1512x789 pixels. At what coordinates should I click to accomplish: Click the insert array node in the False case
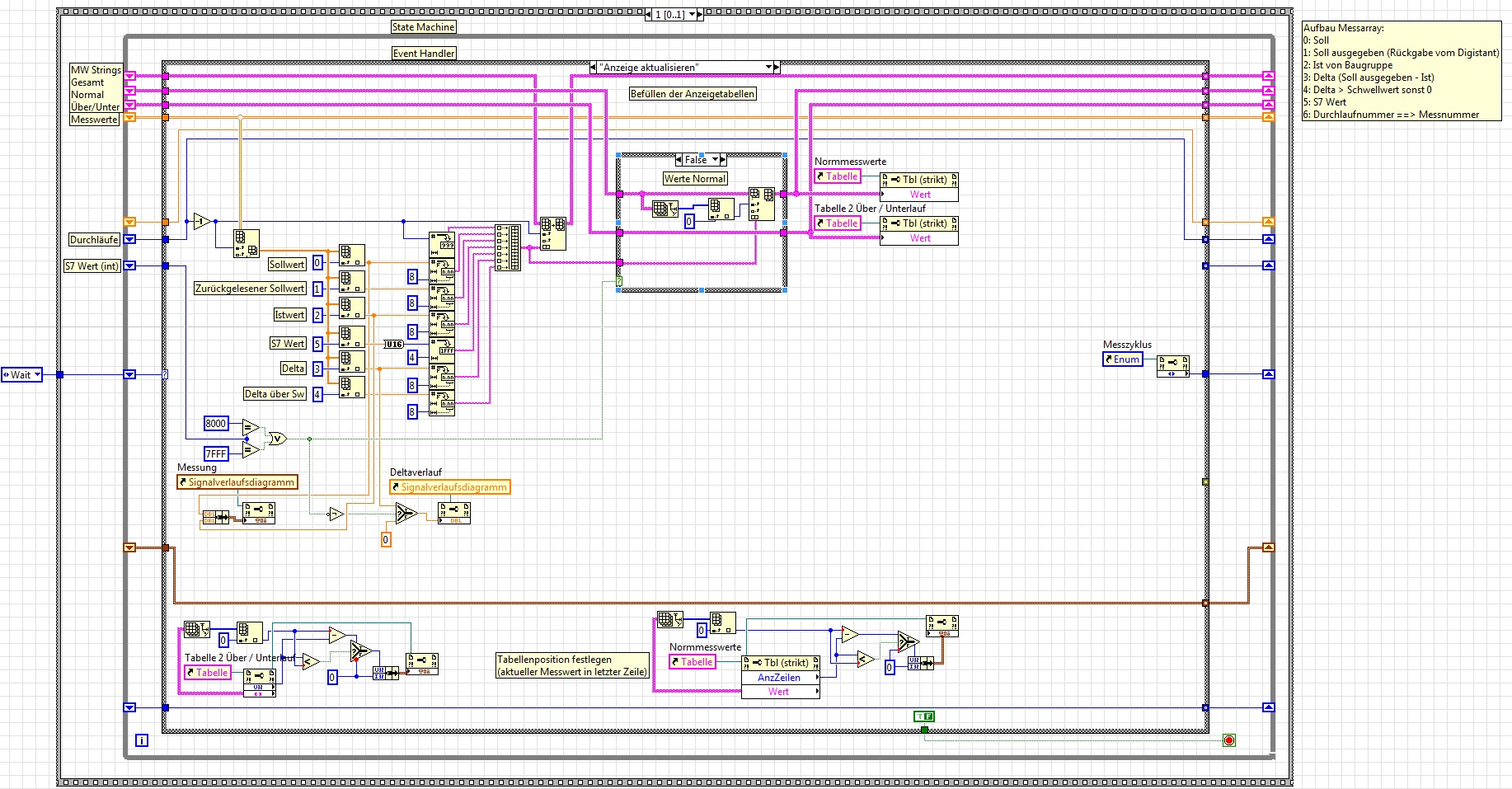[x=762, y=204]
